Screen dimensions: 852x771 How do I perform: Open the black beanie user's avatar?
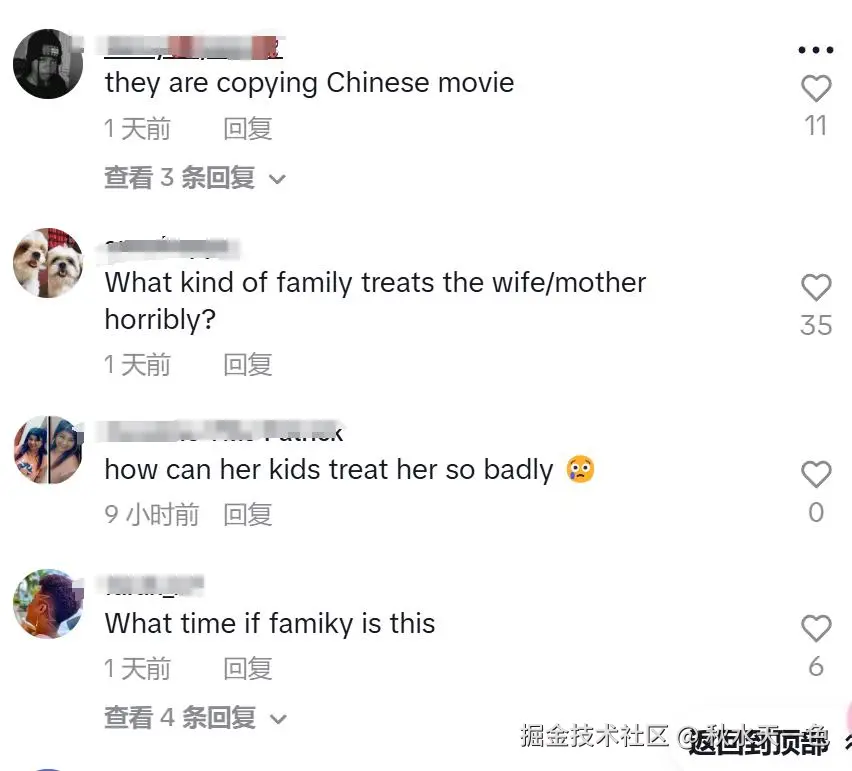[48, 64]
